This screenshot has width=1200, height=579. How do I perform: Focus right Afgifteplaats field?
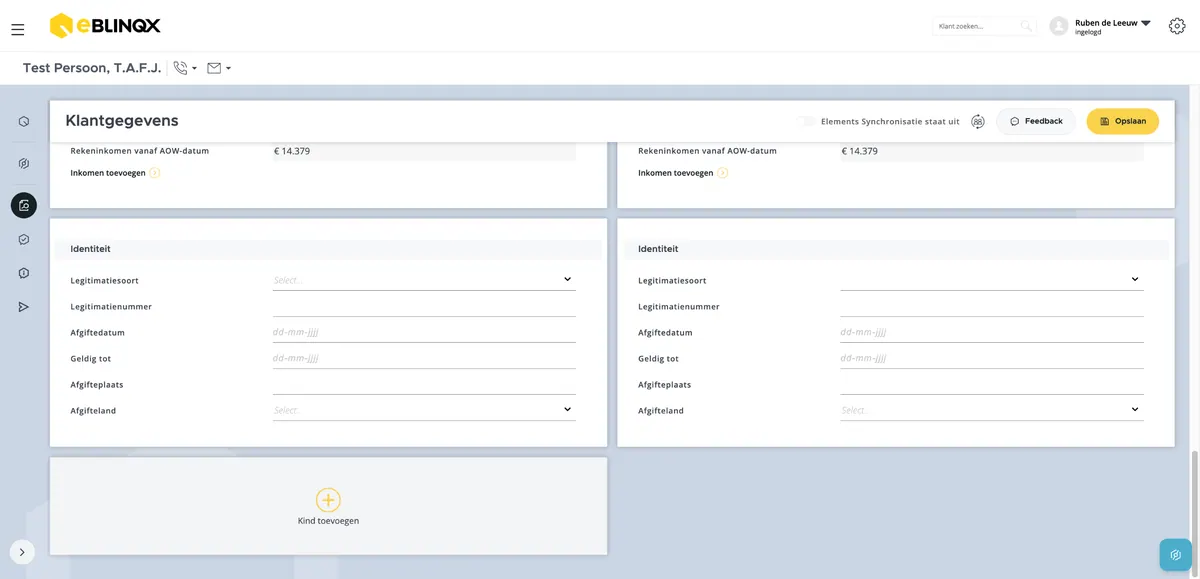992,384
